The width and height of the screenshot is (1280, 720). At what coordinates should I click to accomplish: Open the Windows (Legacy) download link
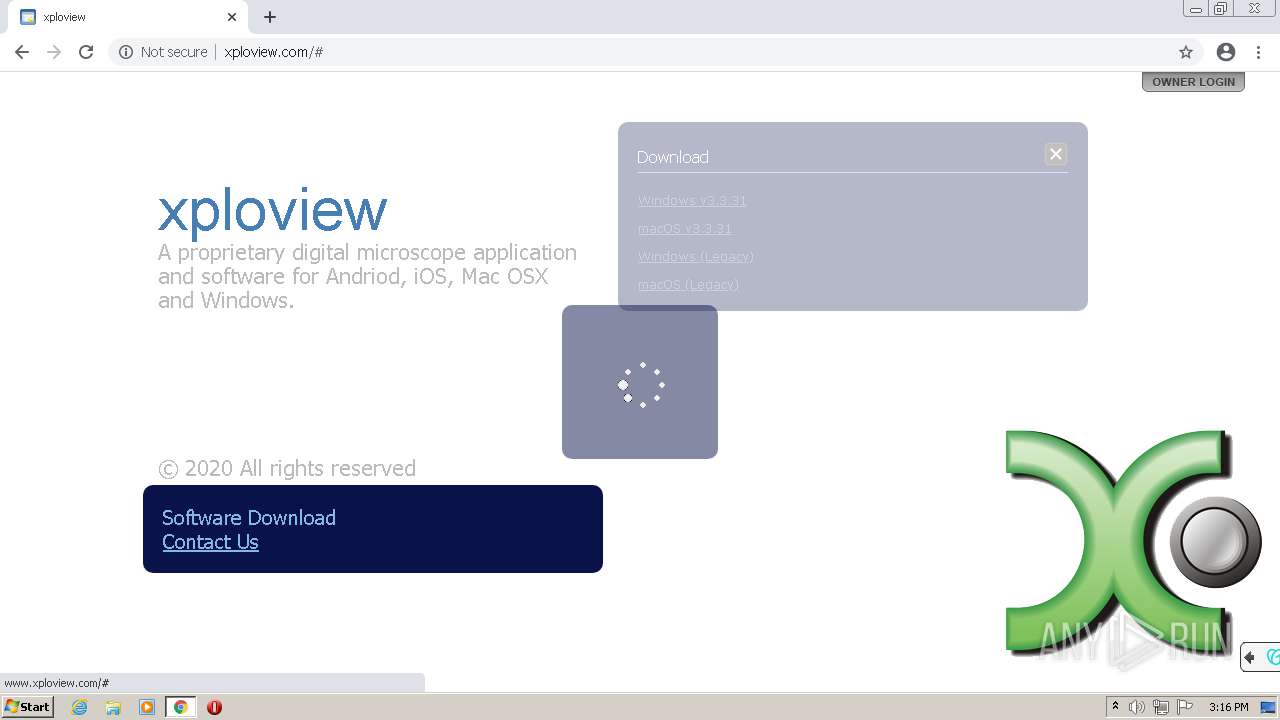(x=696, y=257)
